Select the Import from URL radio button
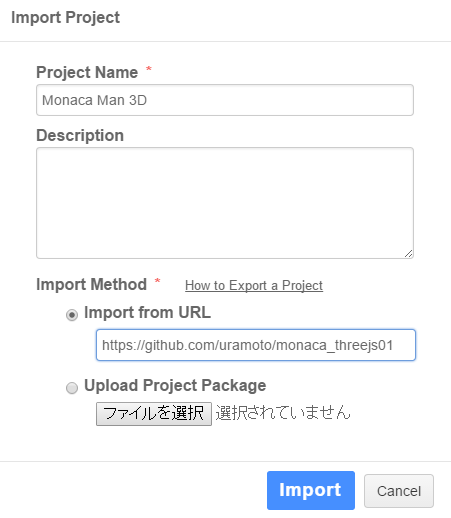Image resolution: width=451 pixels, height=518 pixels. [x=72, y=315]
